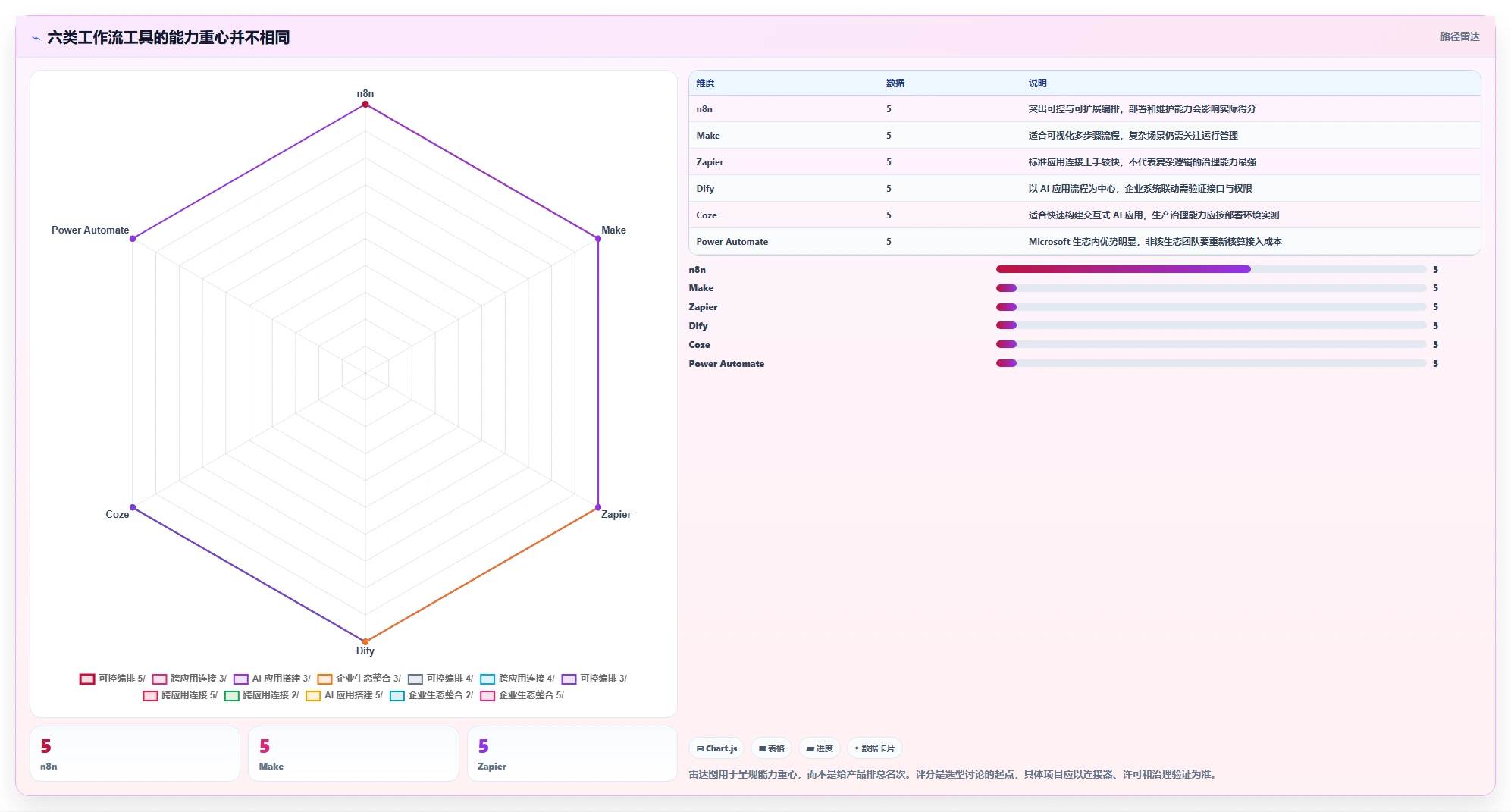
Task: Open the Zapier data card
Action: [572, 754]
